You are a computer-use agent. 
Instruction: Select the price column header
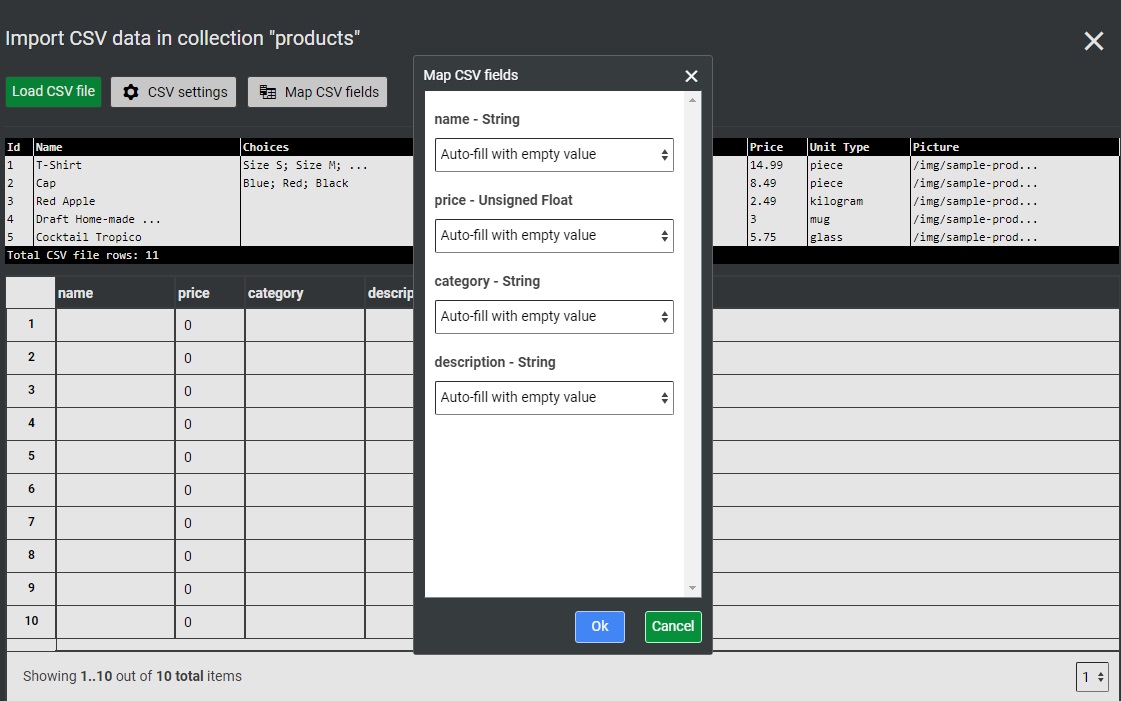[209, 293]
